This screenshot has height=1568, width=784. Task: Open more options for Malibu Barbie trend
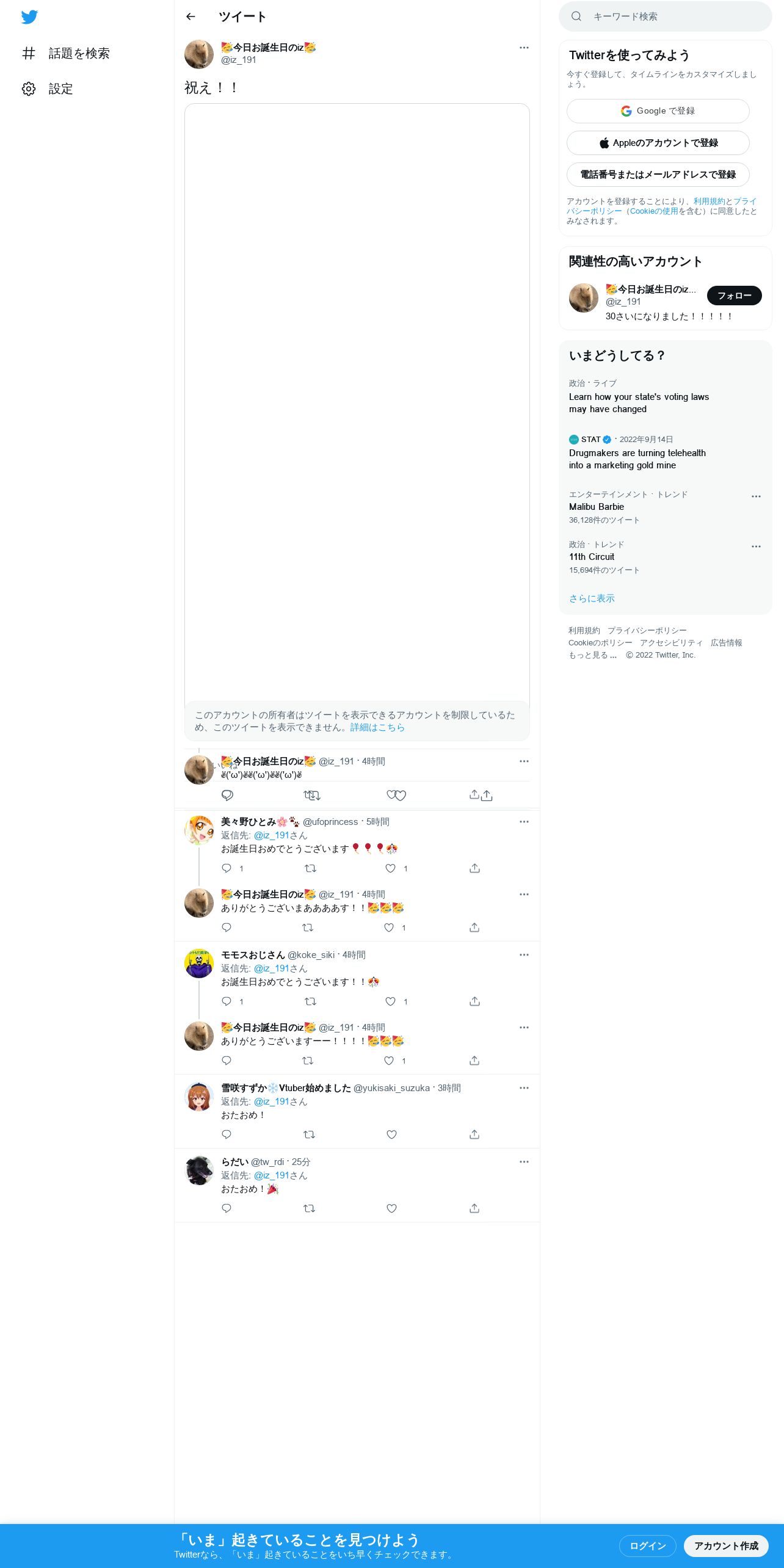tap(756, 496)
